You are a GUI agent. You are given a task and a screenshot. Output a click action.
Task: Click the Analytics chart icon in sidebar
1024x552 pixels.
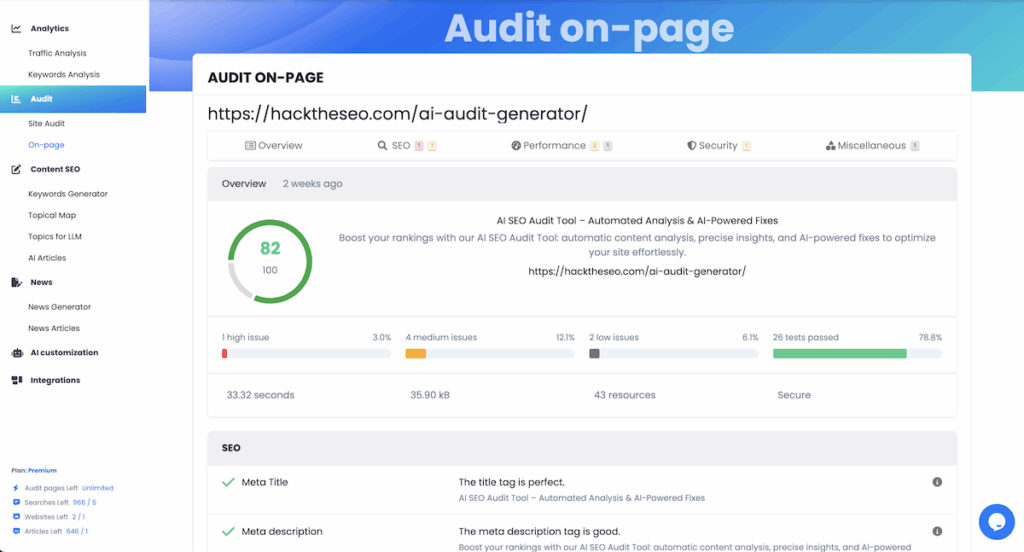click(16, 29)
